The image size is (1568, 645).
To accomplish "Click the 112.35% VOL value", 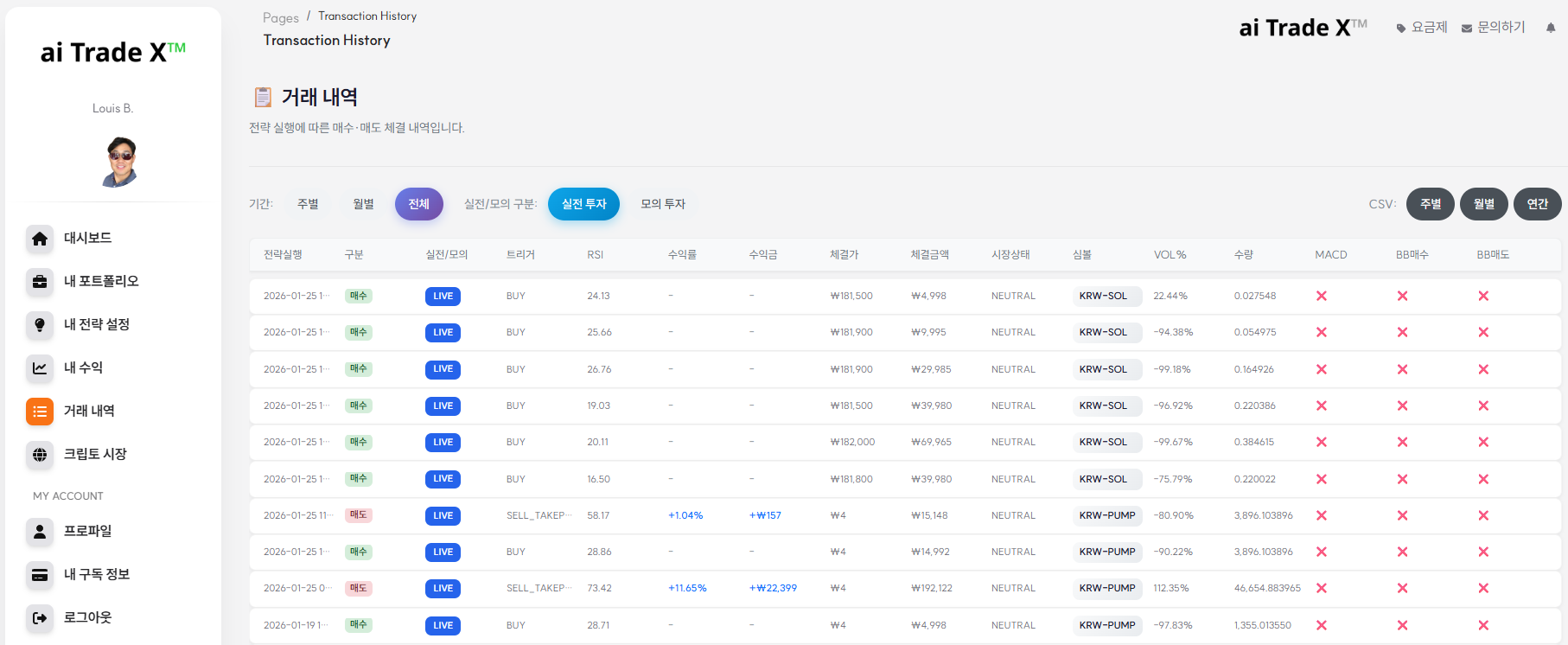I will 1171,588.
